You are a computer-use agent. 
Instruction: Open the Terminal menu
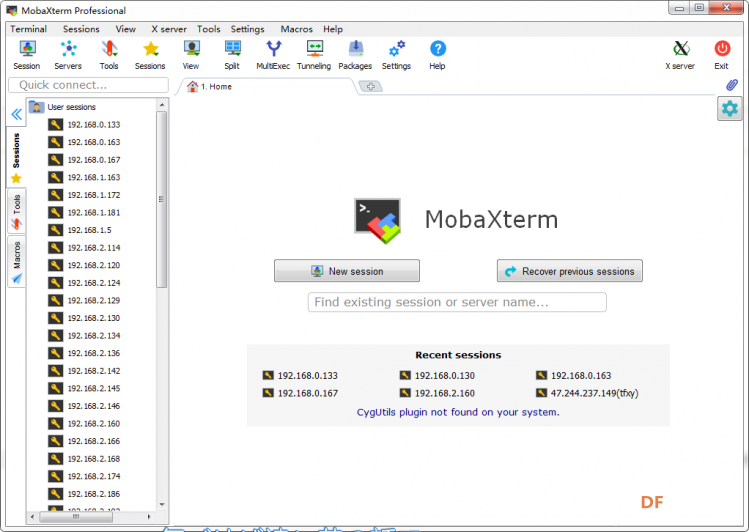pyautogui.click(x=29, y=29)
